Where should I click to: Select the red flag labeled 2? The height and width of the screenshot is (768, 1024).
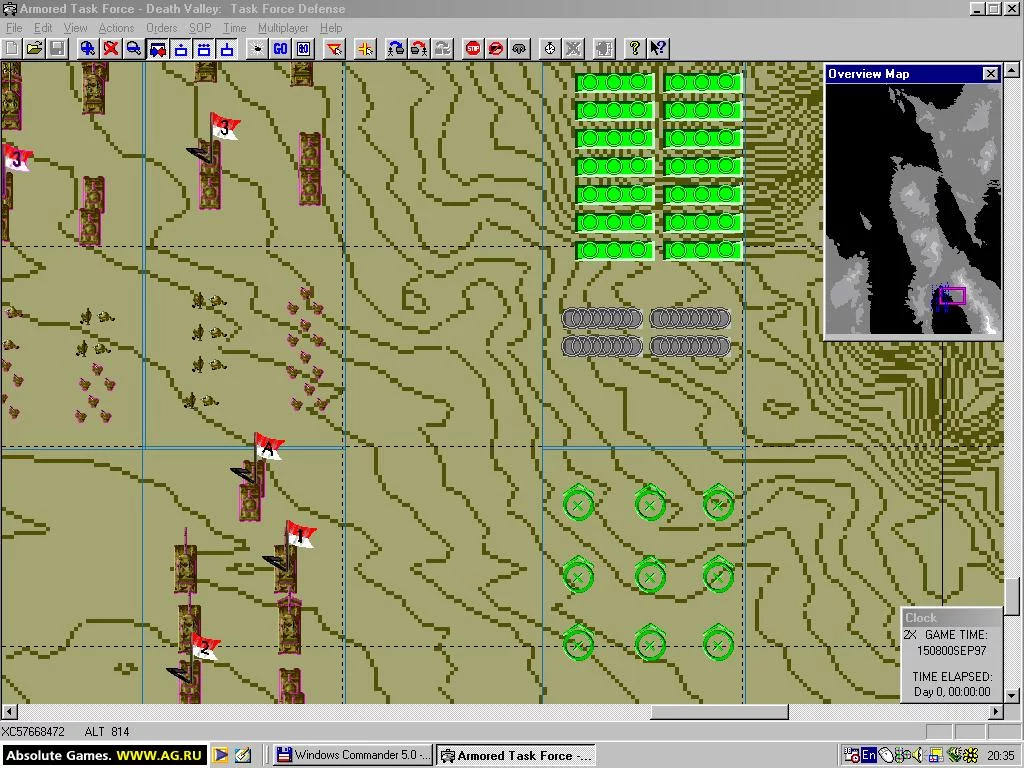(x=205, y=647)
